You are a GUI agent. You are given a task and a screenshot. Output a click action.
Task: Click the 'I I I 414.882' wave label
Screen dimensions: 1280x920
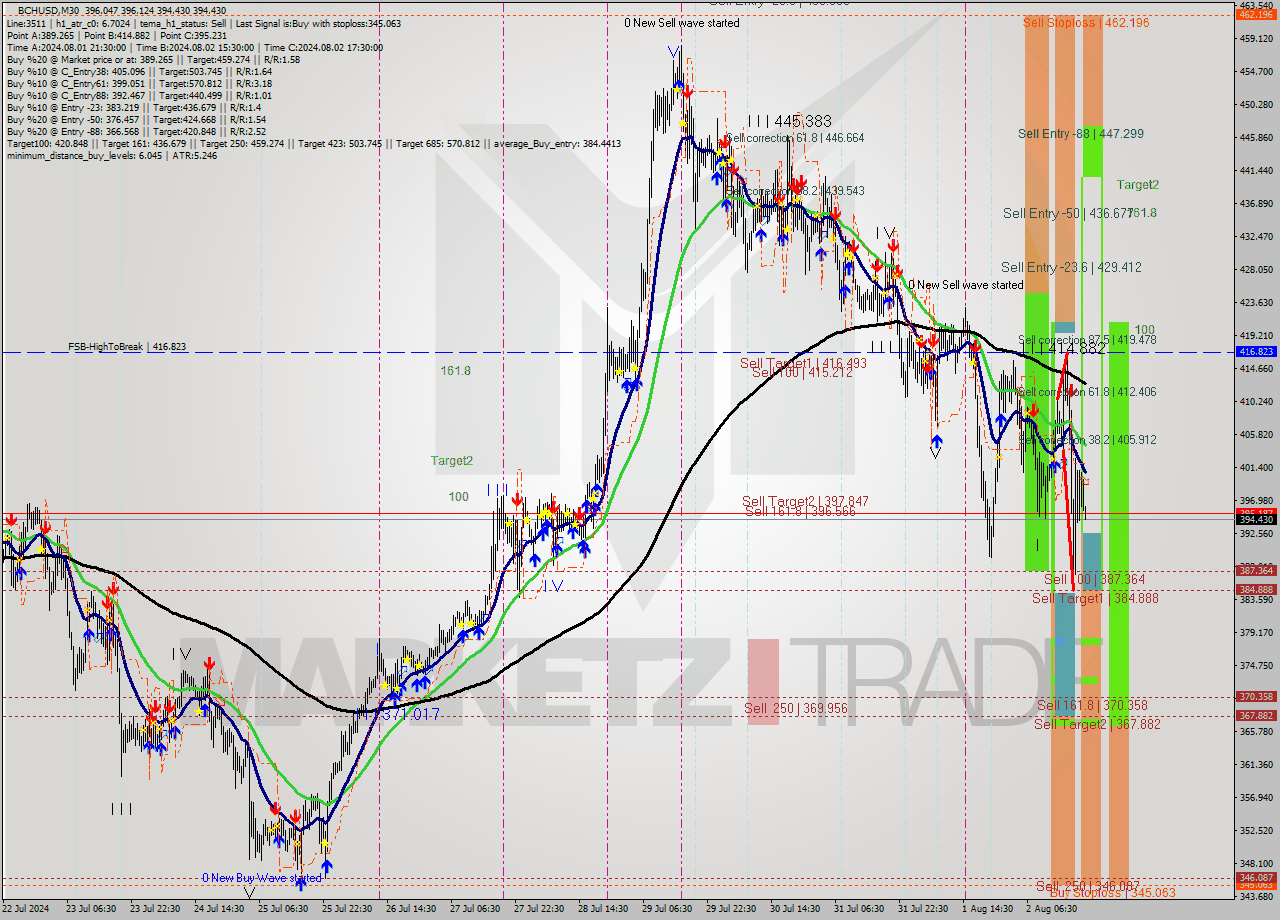point(1064,349)
